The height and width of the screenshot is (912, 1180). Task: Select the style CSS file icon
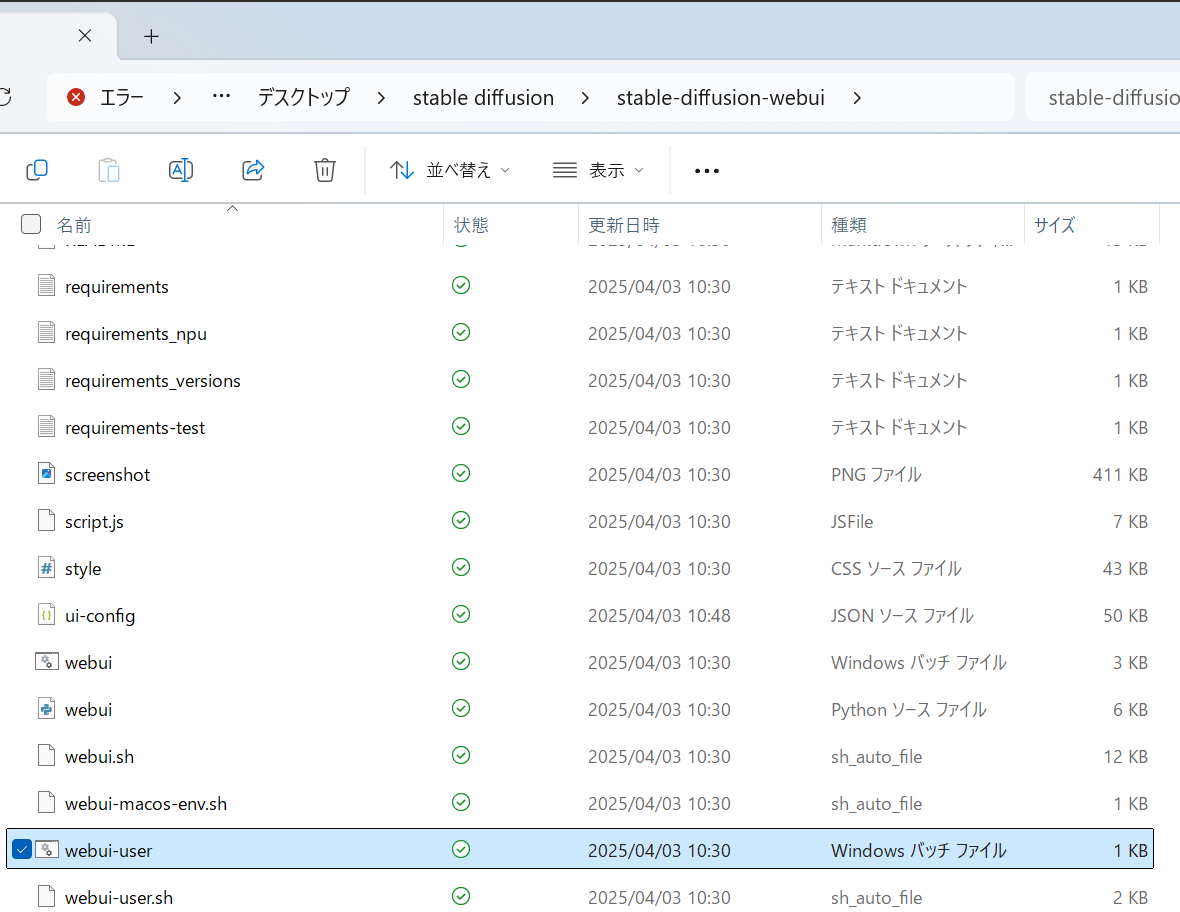pos(47,567)
